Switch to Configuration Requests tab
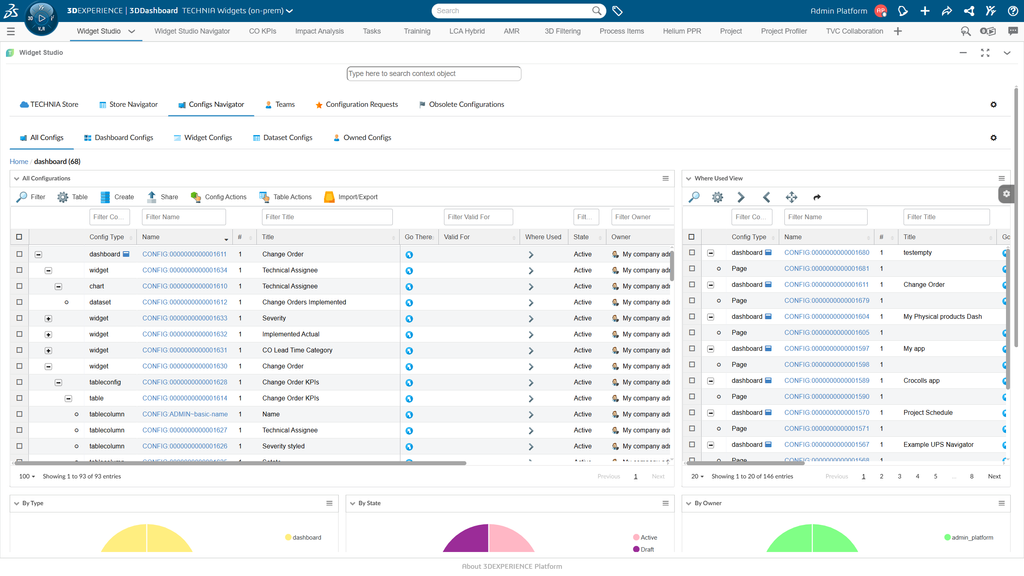 357,104
